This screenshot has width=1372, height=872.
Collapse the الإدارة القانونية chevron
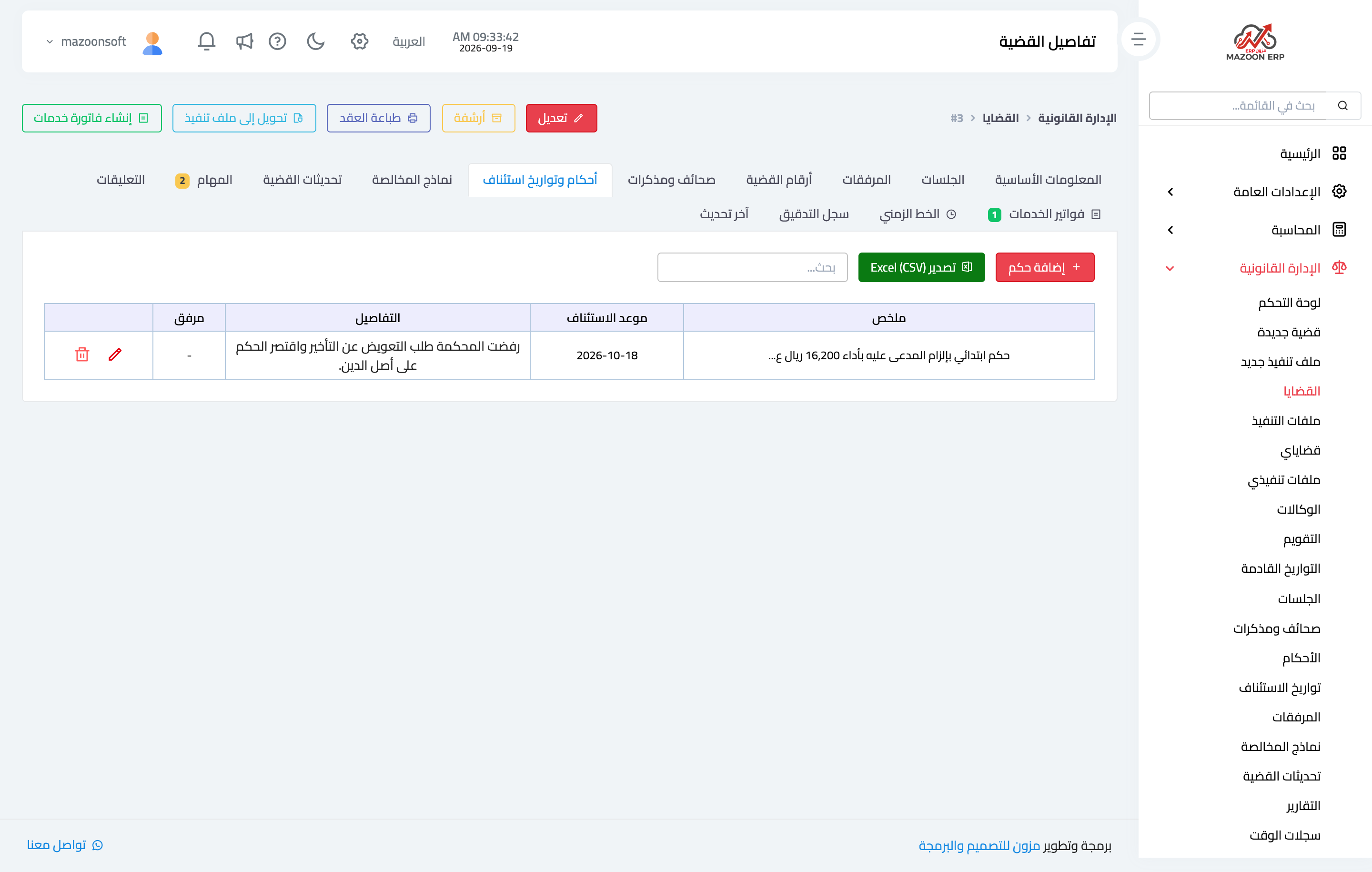coord(1170,268)
